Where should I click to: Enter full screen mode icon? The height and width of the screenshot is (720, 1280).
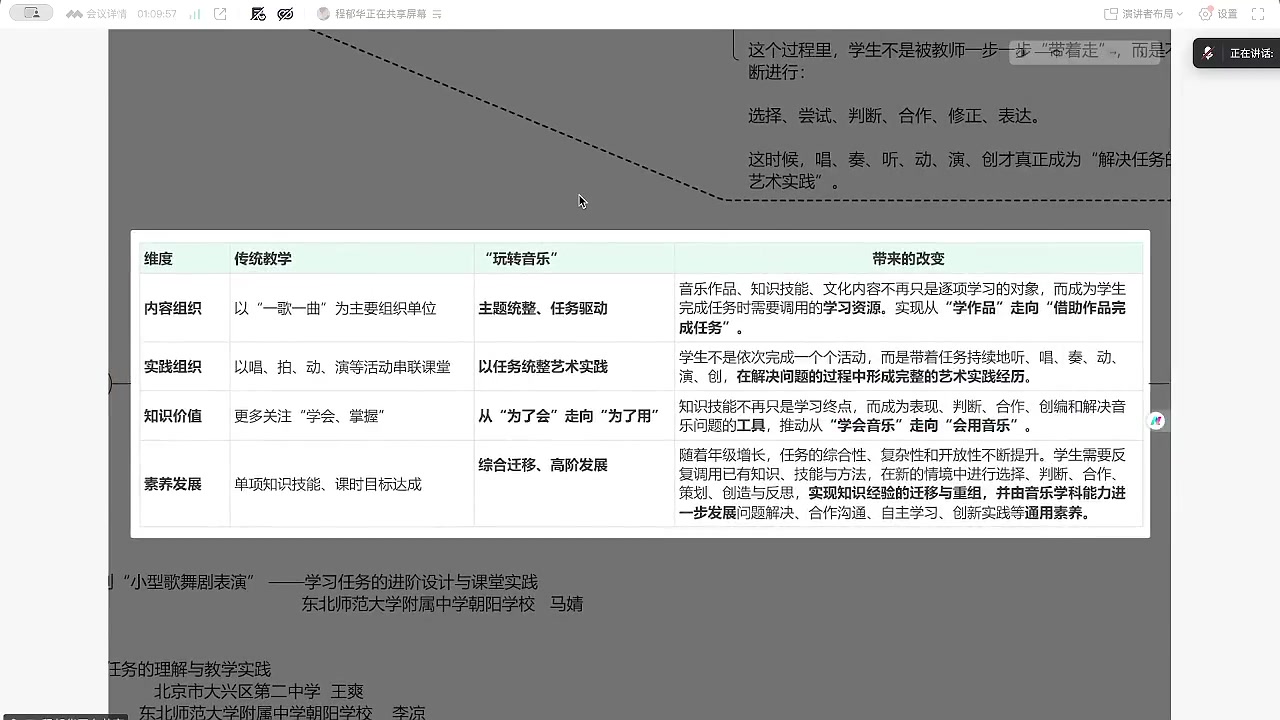click(x=1259, y=14)
